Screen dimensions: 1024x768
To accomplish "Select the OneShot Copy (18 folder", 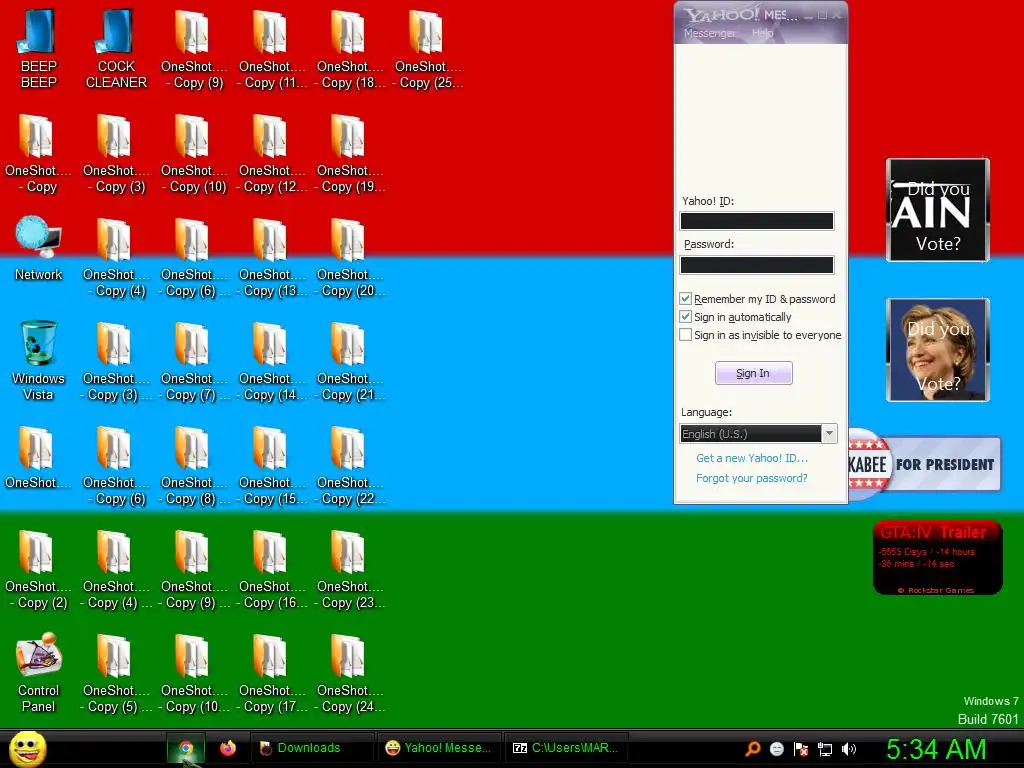I will [350, 47].
